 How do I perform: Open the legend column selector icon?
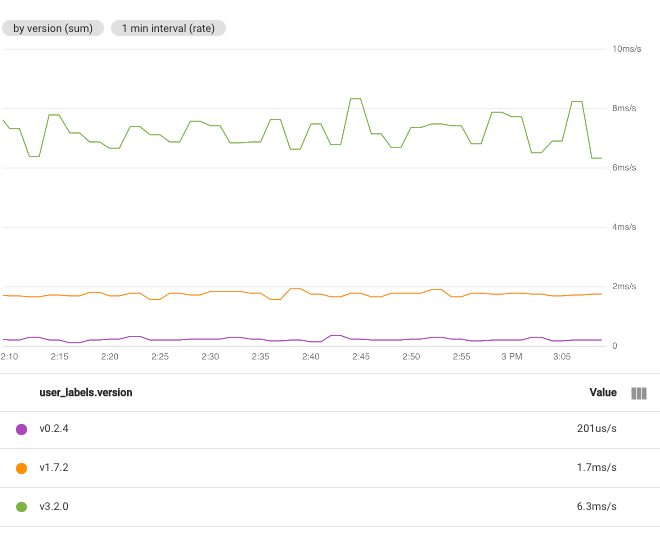(x=639, y=393)
